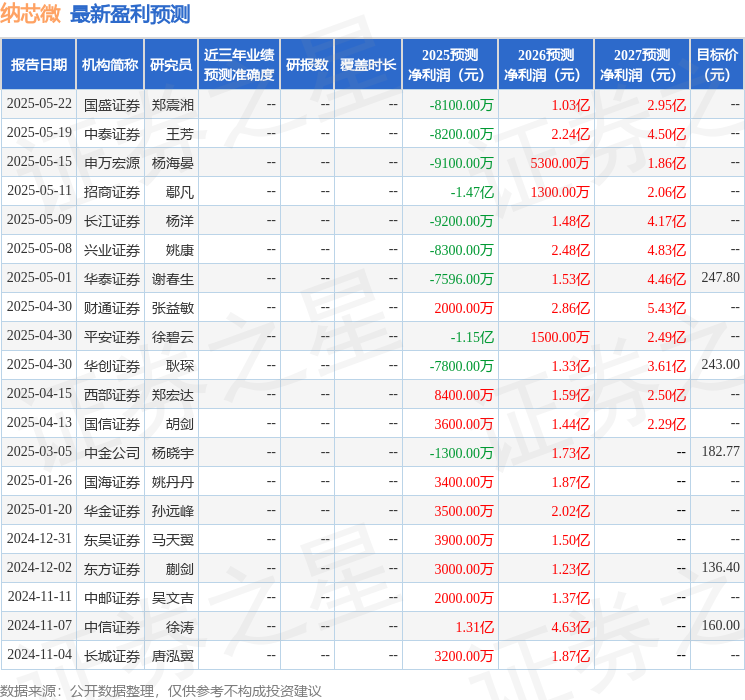Click the -7596.00万 profit value
This screenshot has height=700, width=745.
point(461,279)
